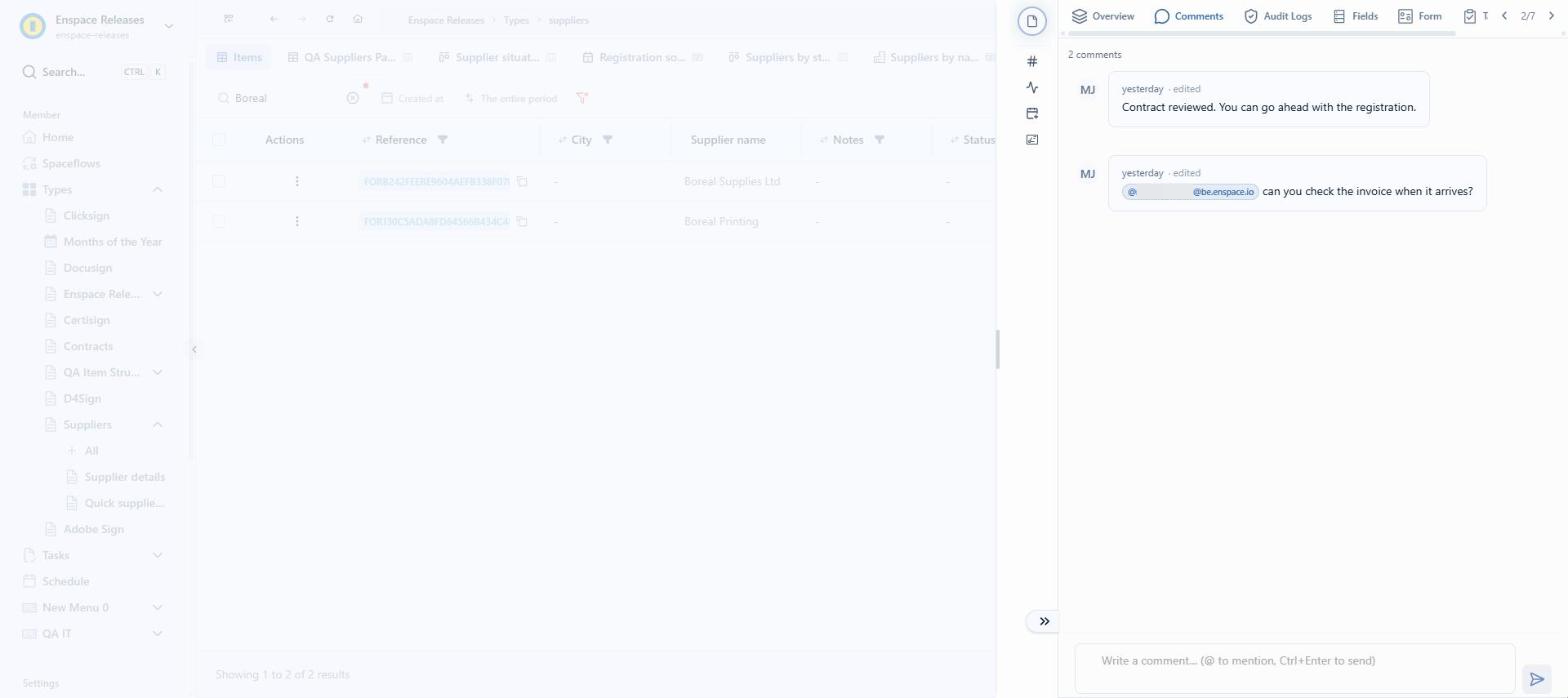The width and height of the screenshot is (1568, 698).
Task: Expand the Enspace Rele... sidebar item
Action: click(157, 294)
